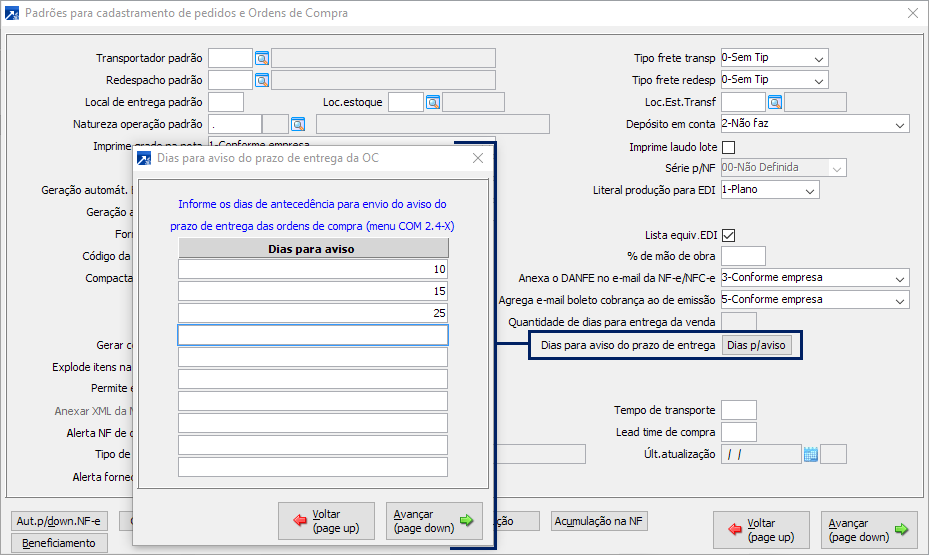Expand Tipo frete transp dropdown
This screenshot has height=555, width=929.
(819, 58)
